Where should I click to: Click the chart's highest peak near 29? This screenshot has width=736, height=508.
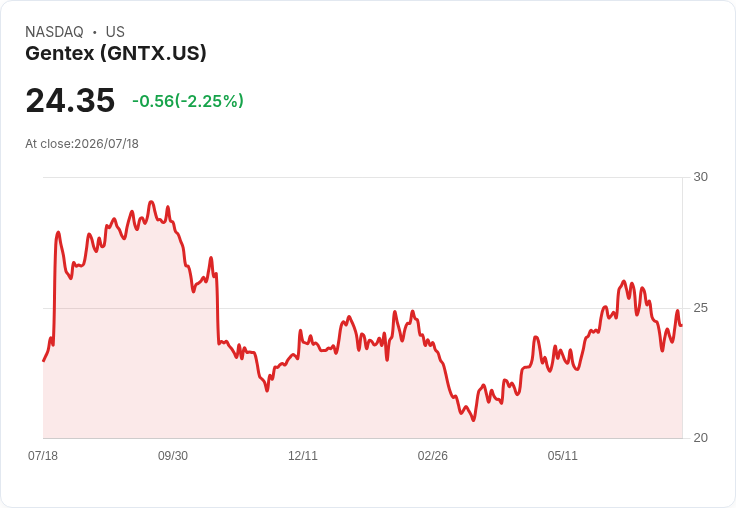(151, 202)
